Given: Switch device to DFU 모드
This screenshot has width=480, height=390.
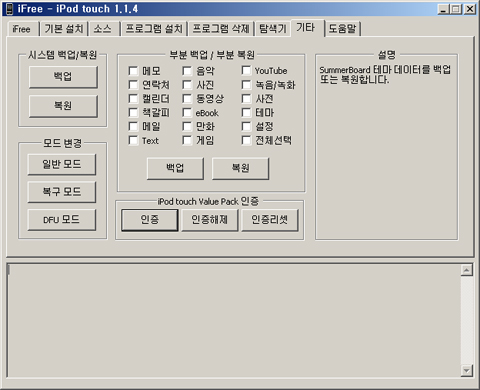Looking at the screenshot, I should [x=62, y=220].
